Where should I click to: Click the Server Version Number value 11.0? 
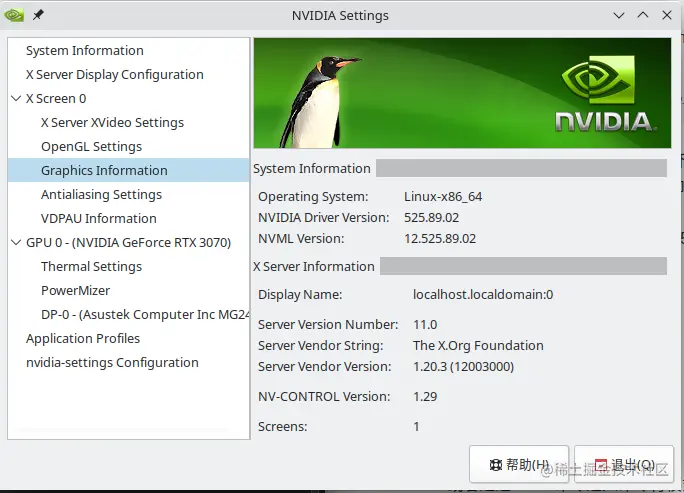tap(425, 325)
